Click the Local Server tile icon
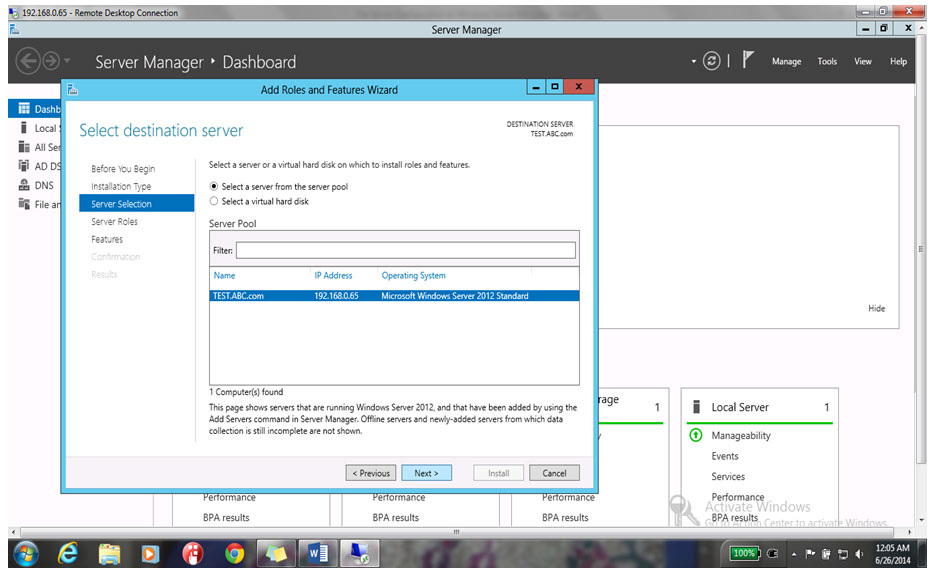936x578 pixels. [696, 407]
